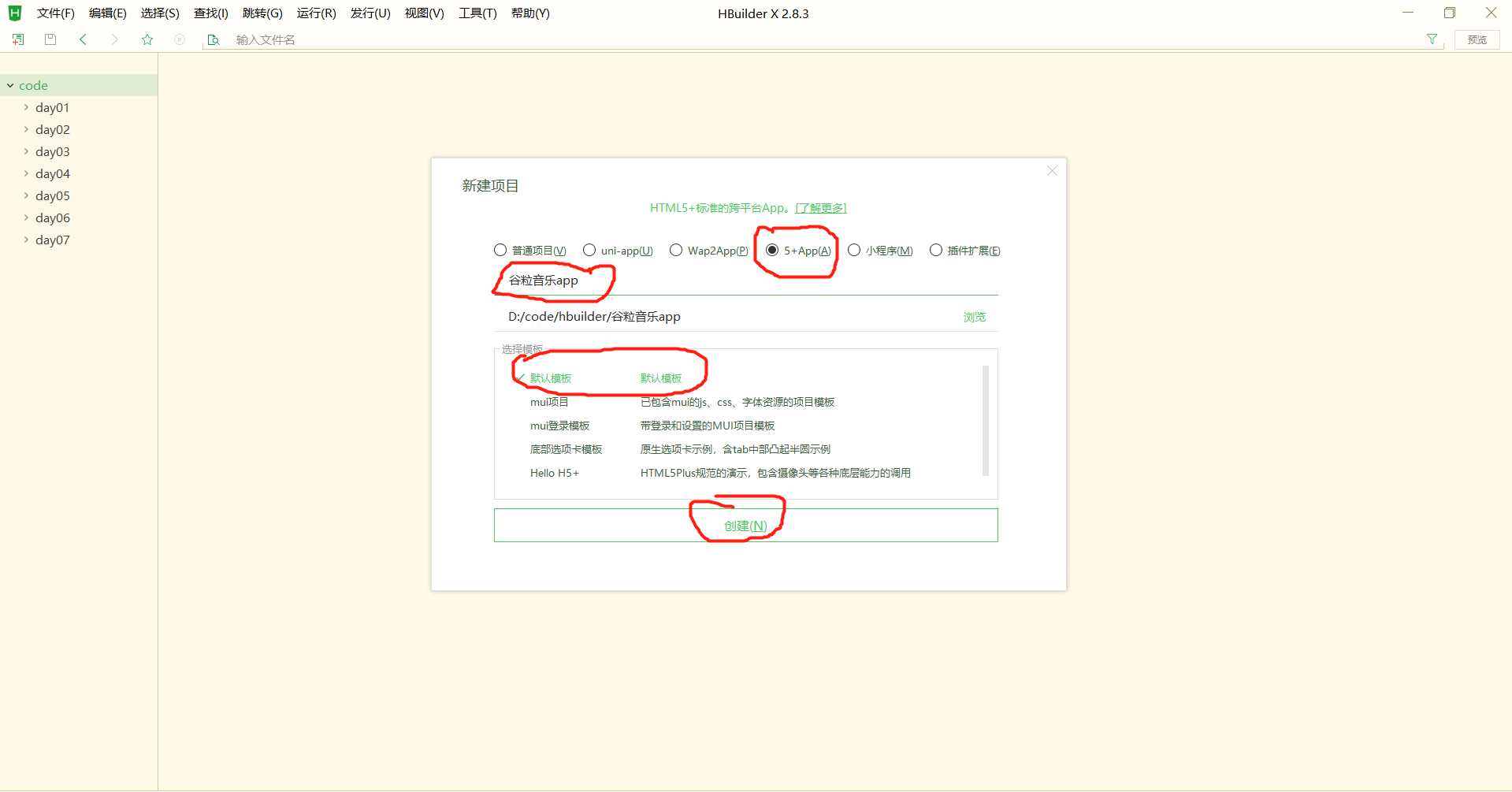The height and width of the screenshot is (792, 1512).
Task: Select the mui登录模板 template row
Action: point(739,426)
